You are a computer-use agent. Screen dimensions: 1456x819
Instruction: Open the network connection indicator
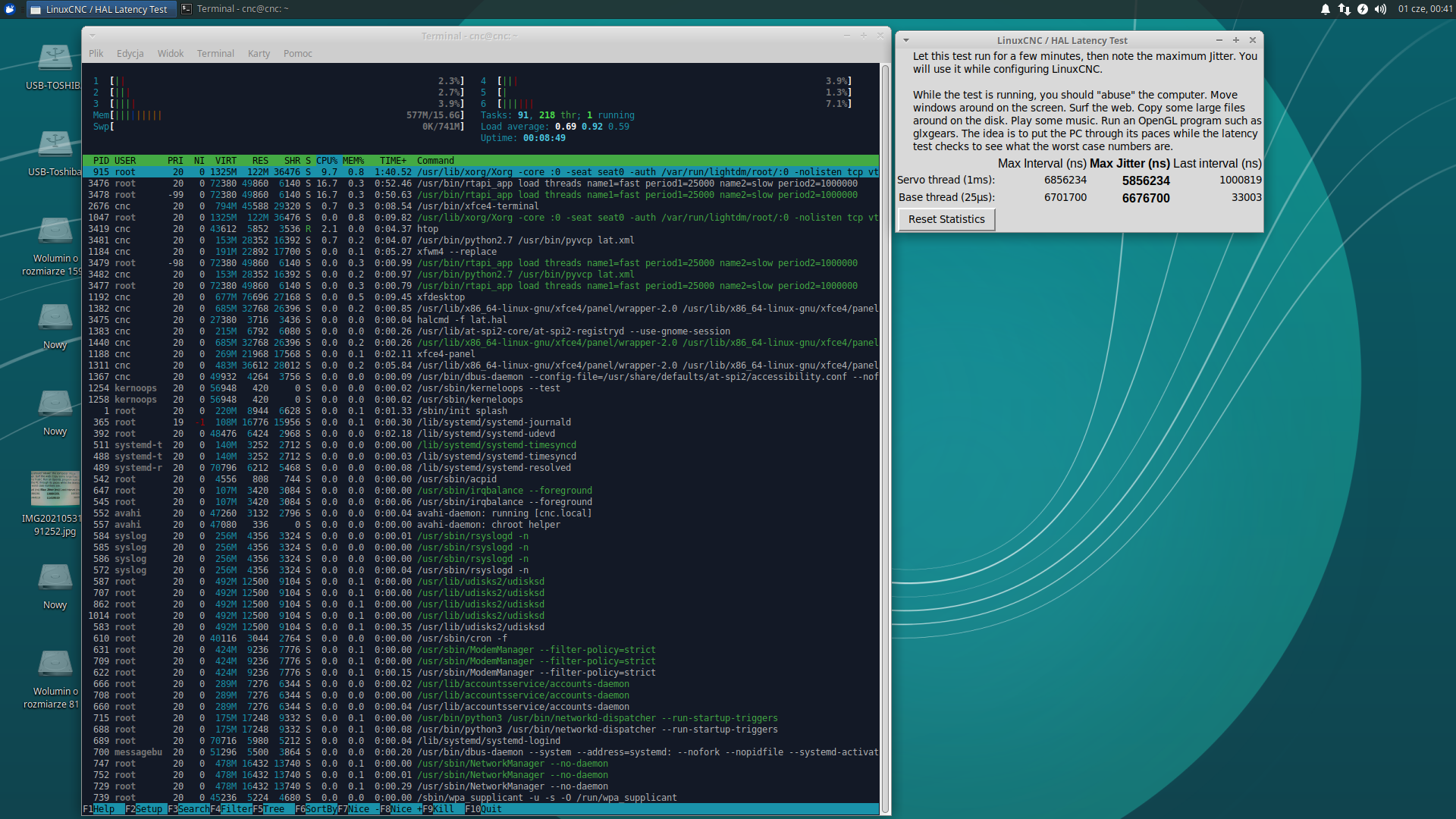pyautogui.click(x=1345, y=9)
